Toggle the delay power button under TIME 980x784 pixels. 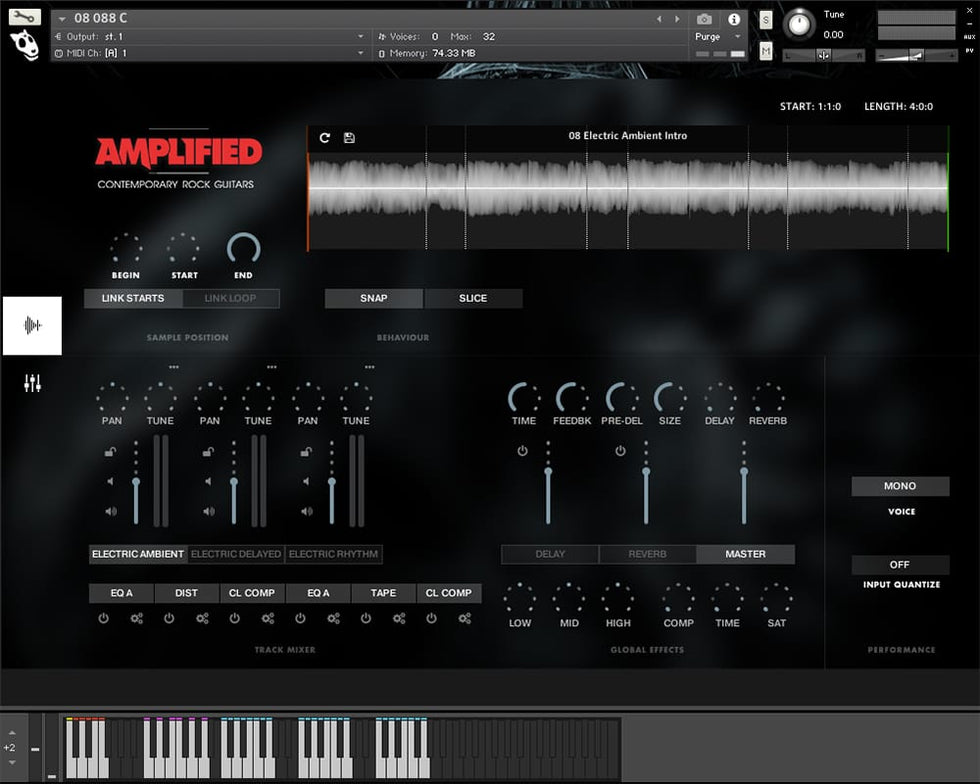tap(522, 451)
